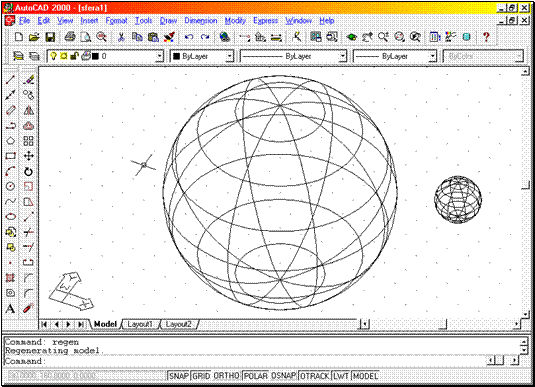The image size is (535, 387).
Task: Click the Print icon
Action: pyautogui.click(x=70, y=37)
